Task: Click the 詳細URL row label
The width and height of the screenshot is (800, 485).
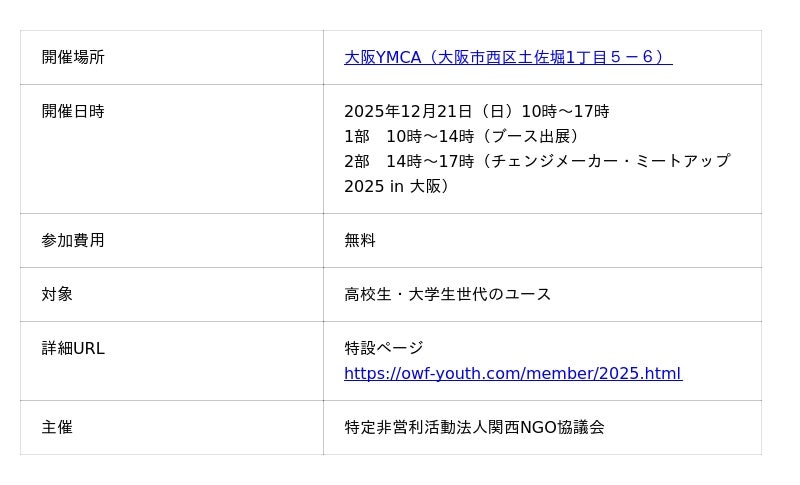Action: click(73, 348)
